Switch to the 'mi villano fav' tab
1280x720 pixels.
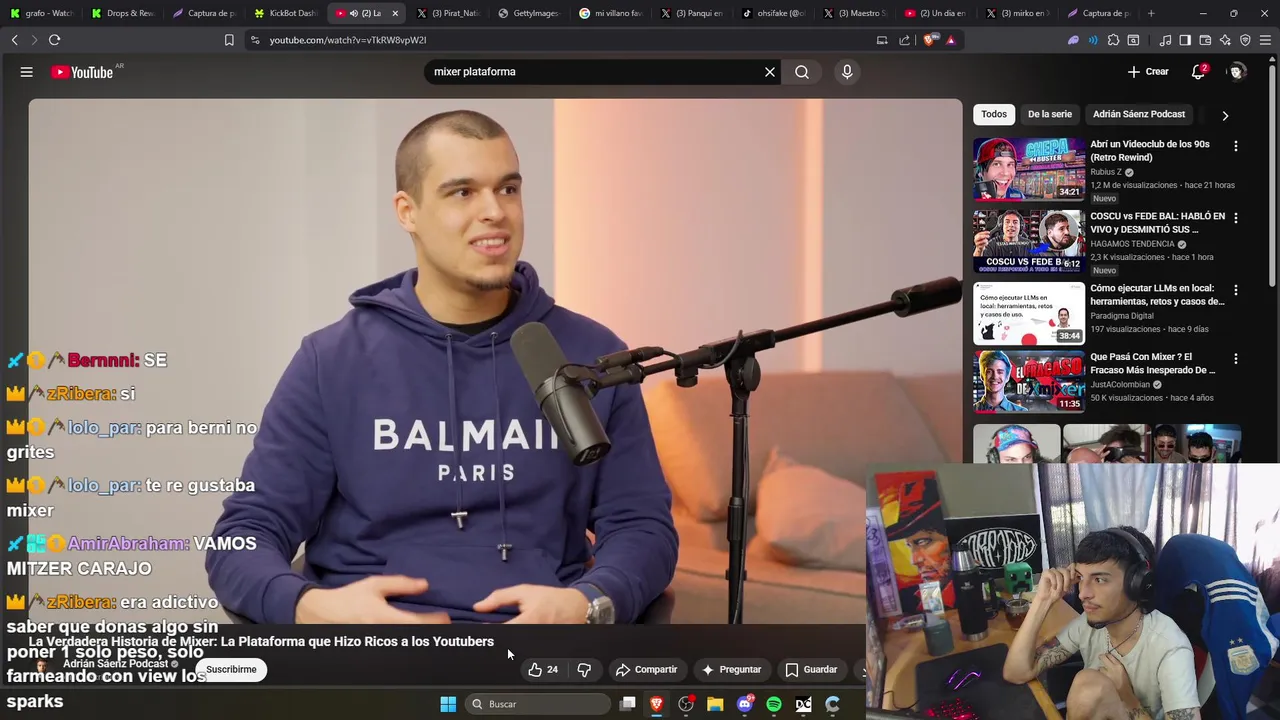tap(610, 13)
